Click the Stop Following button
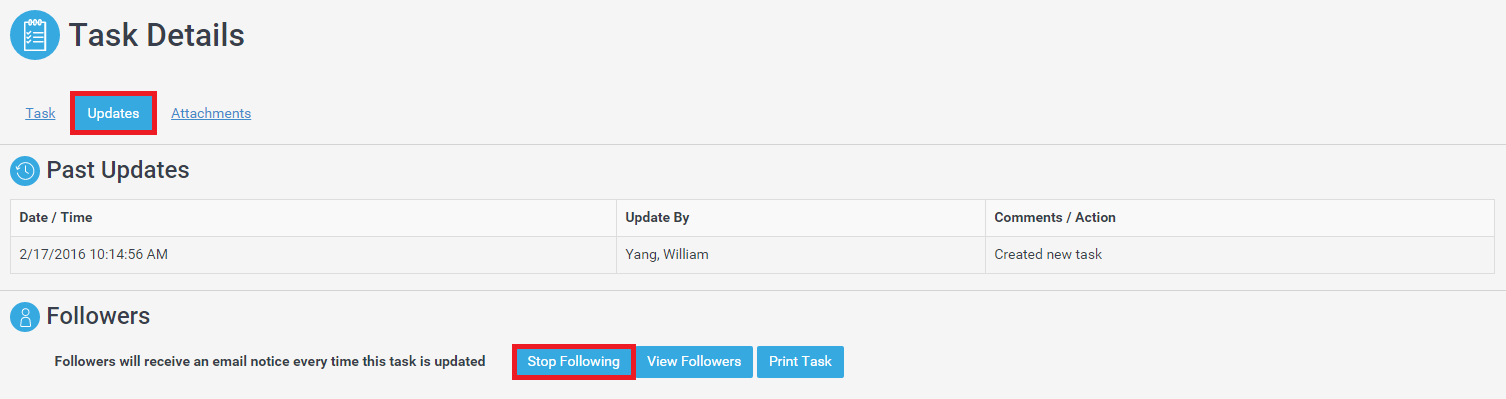Image resolution: width=1506 pixels, height=399 pixels. click(x=574, y=361)
